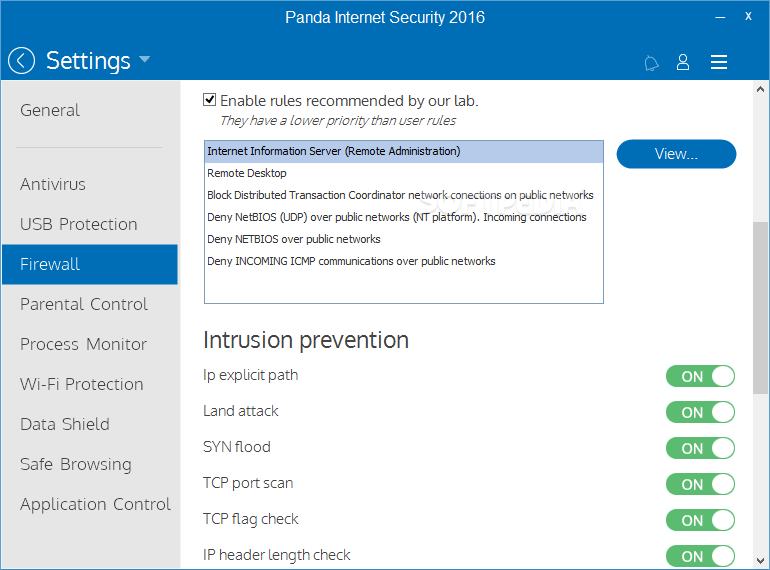Disable the SYN flood switch
Image resolution: width=770 pixels, height=570 pixels.
click(700, 448)
